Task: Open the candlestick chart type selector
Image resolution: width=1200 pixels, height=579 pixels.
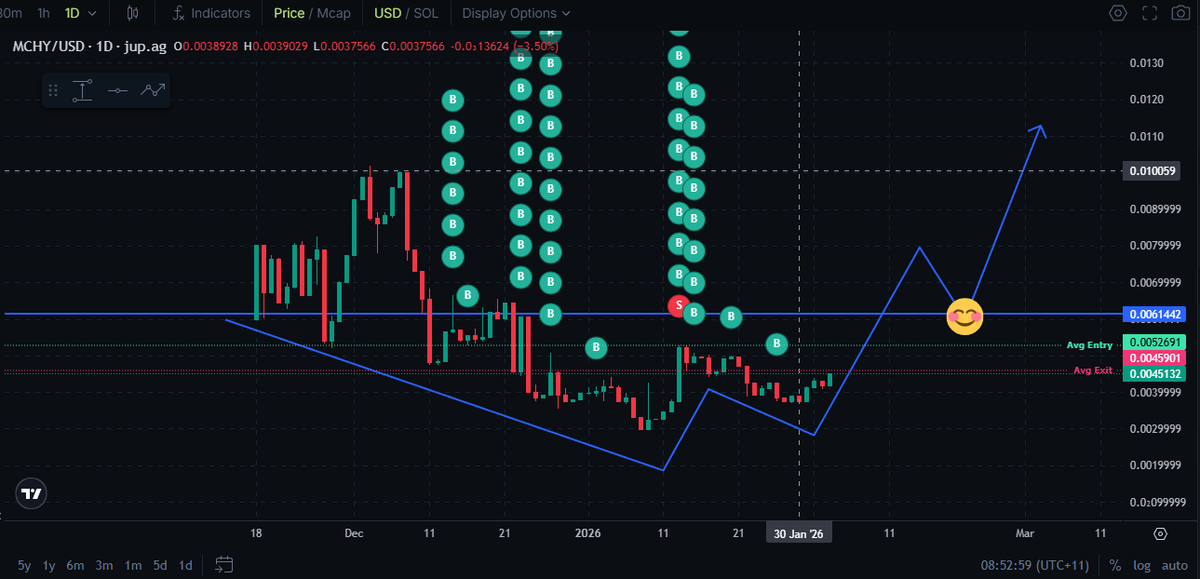Action: [x=134, y=14]
